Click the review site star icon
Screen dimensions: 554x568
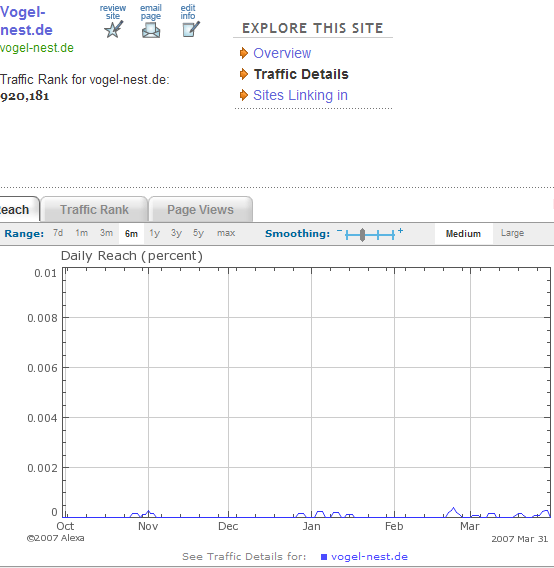tap(113, 29)
